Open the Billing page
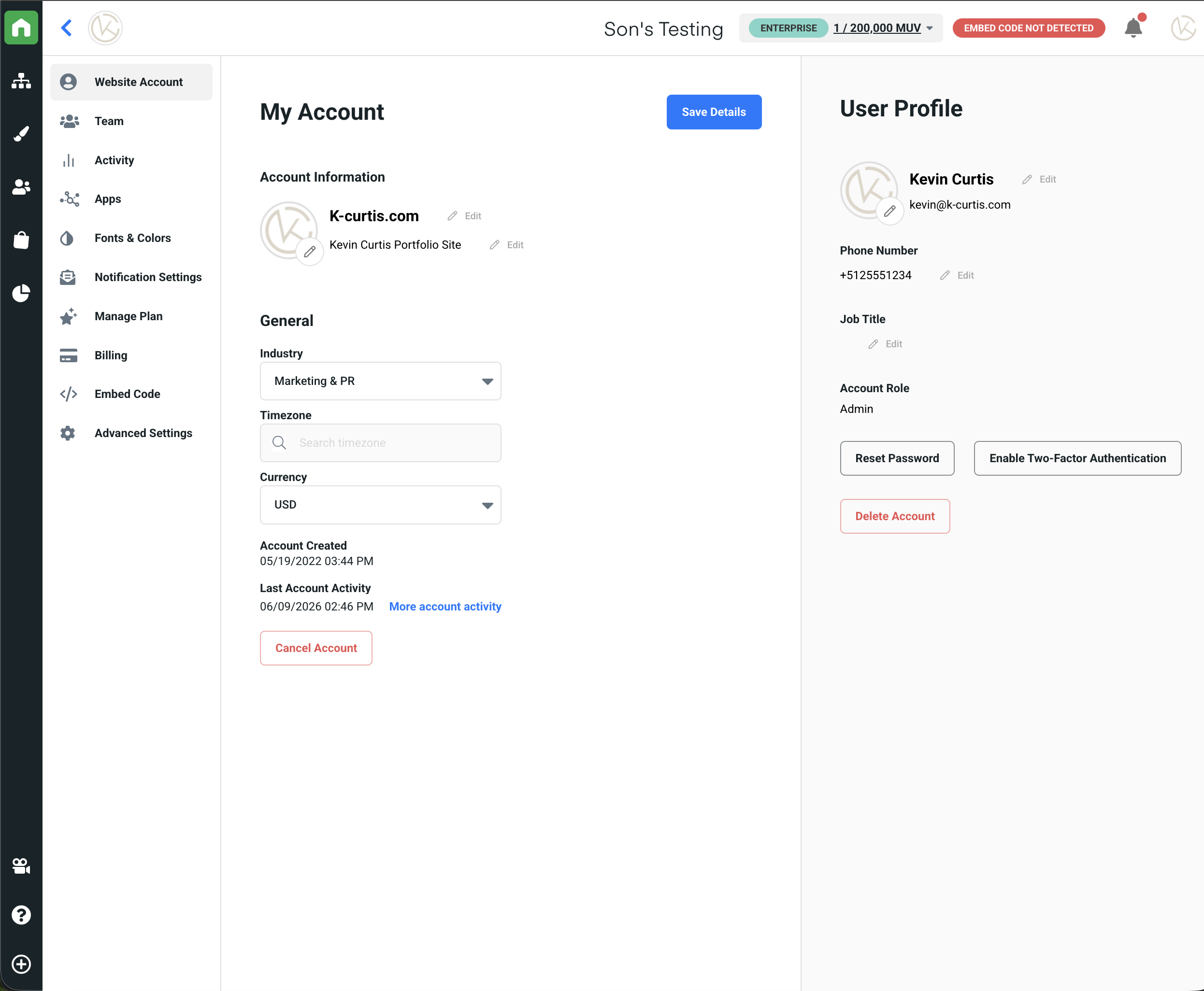1204x991 pixels. (131, 355)
